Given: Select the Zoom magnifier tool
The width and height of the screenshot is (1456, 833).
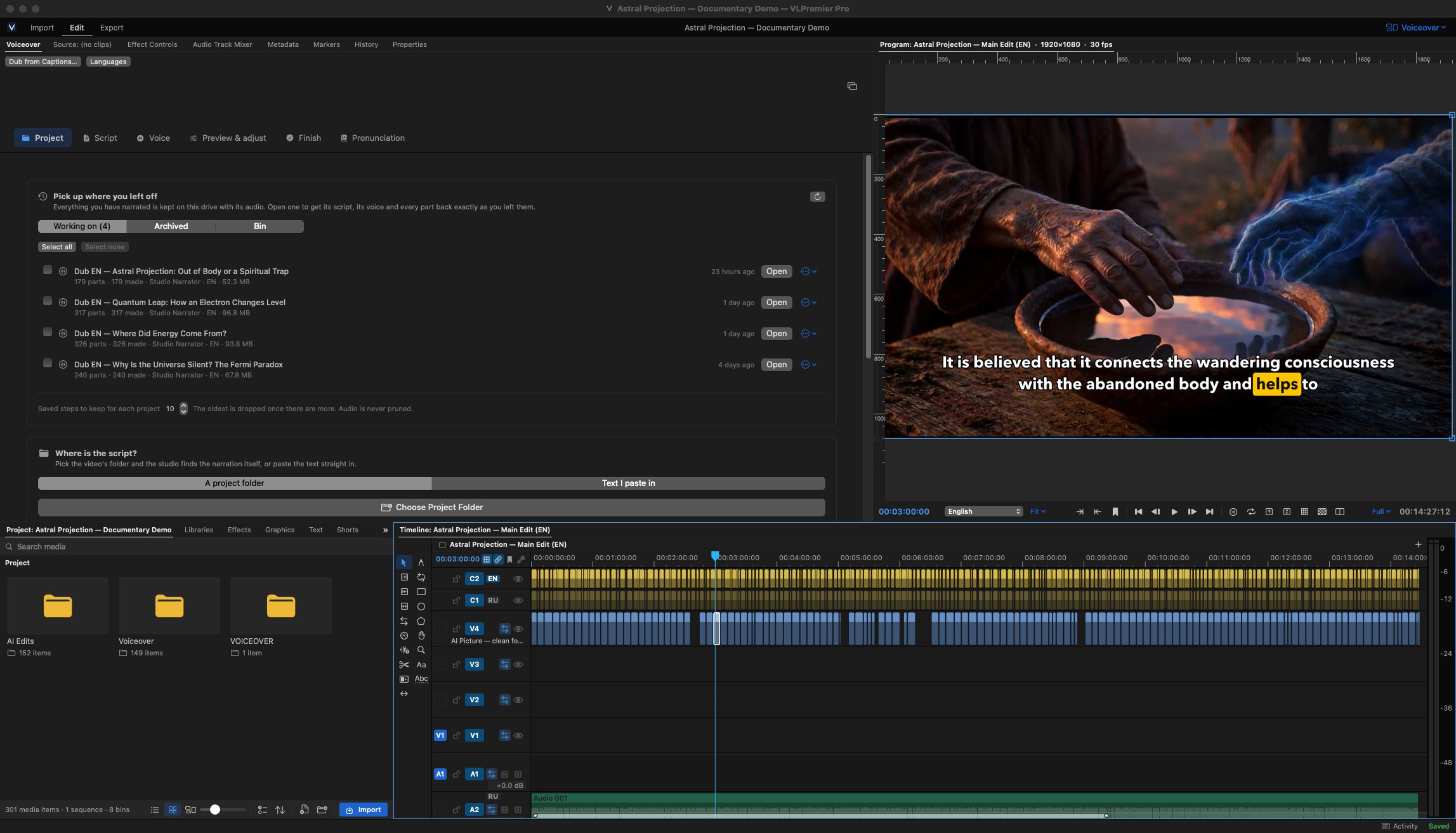Looking at the screenshot, I should 421,650.
